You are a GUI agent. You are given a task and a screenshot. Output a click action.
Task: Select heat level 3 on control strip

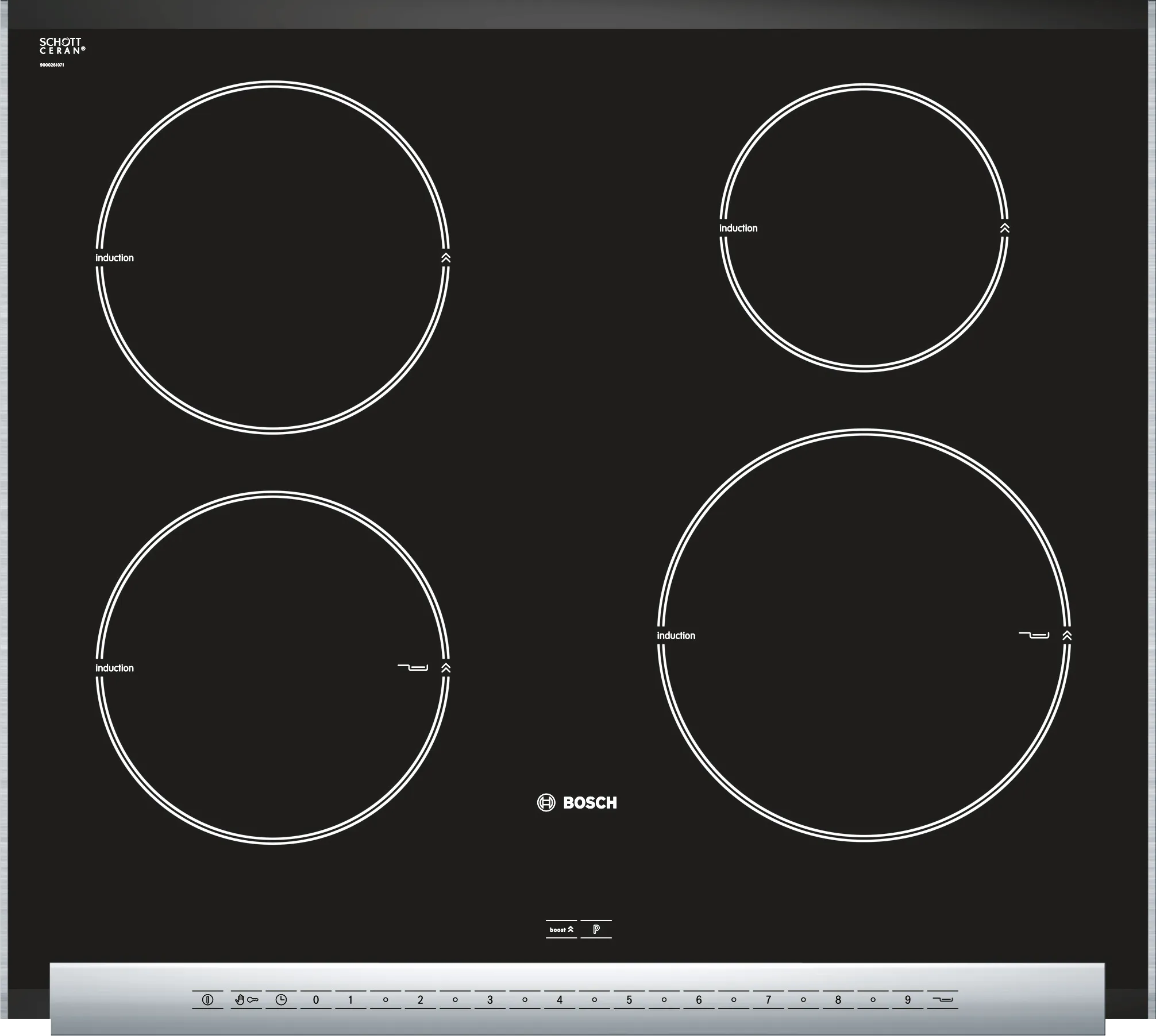(x=490, y=1000)
